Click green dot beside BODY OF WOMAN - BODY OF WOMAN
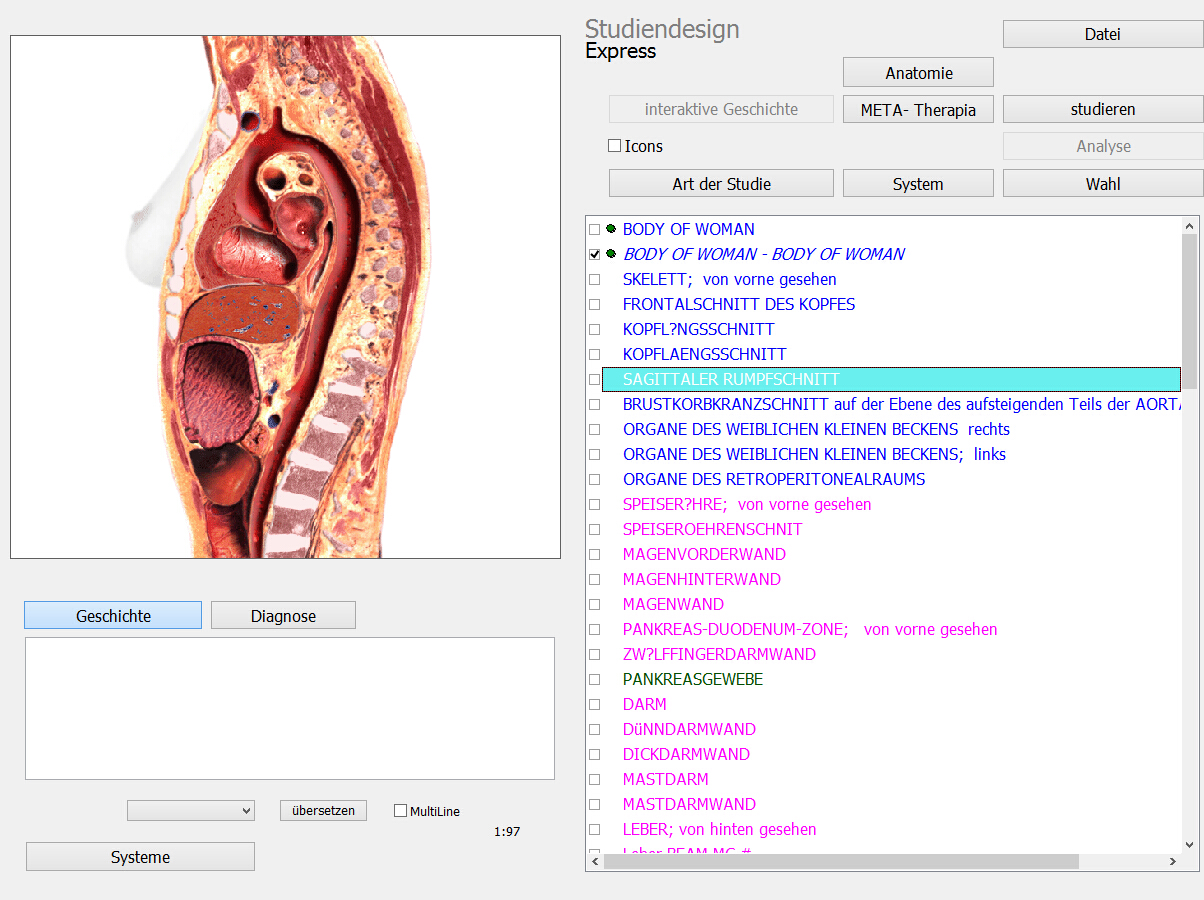This screenshot has height=900, width=1204. [x=610, y=254]
